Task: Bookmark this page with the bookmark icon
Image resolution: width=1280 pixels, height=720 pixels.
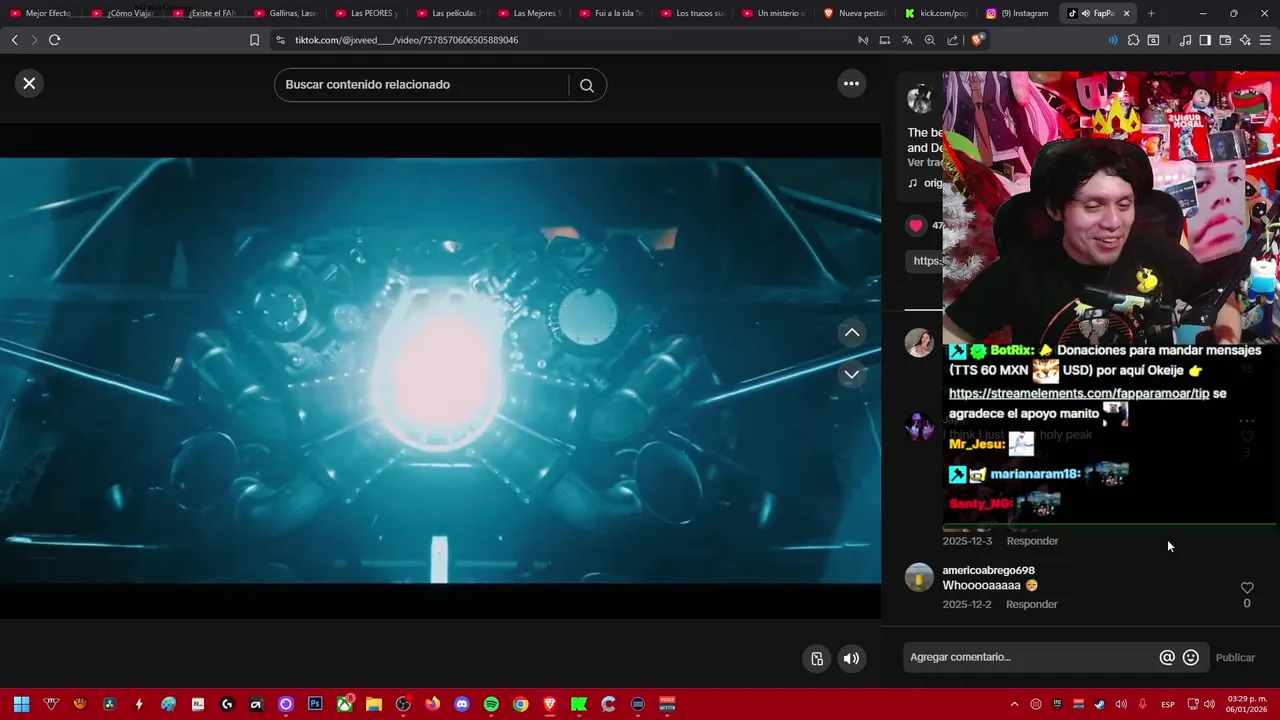Action: point(254,40)
